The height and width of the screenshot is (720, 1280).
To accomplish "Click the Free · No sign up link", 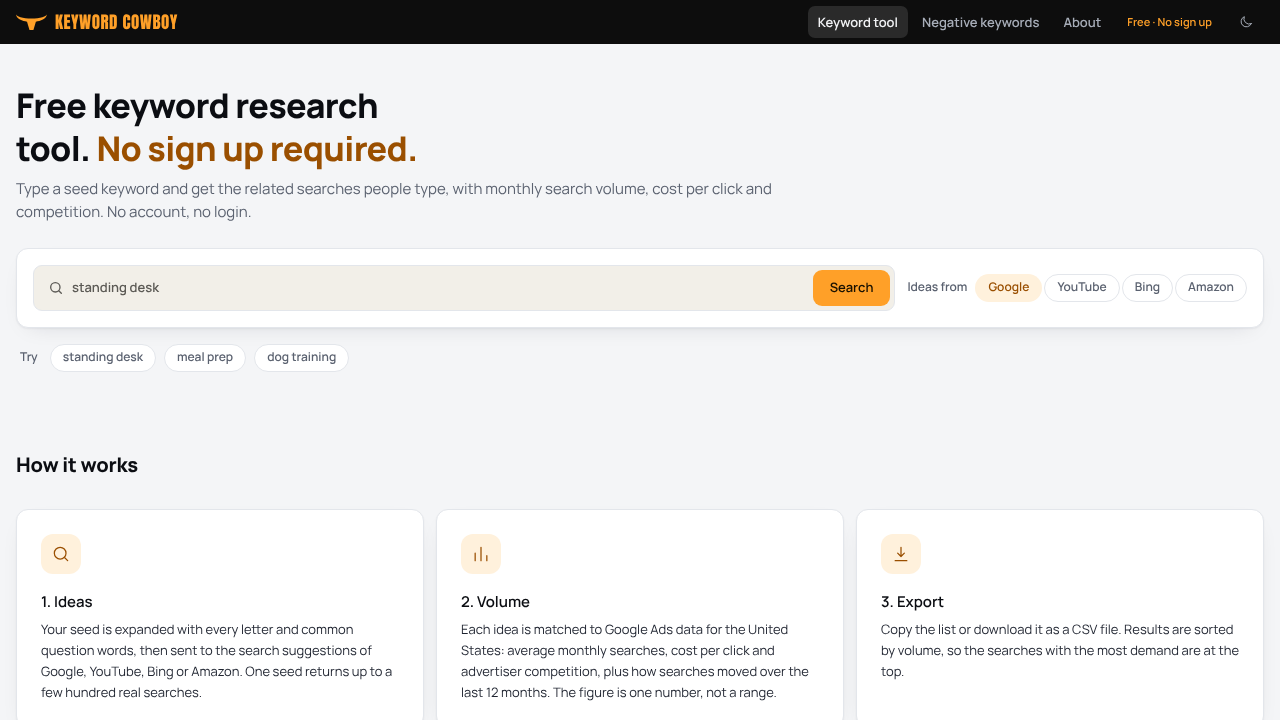I will (x=1169, y=22).
